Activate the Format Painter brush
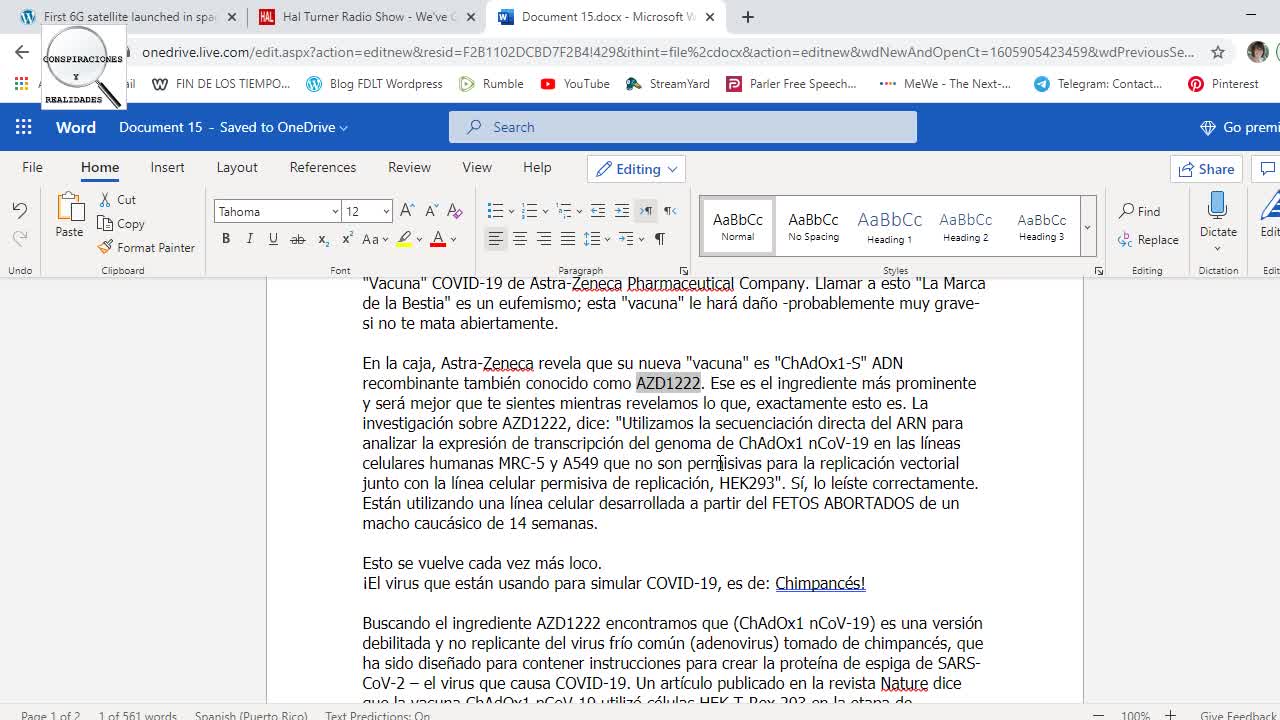This screenshot has width=1280, height=720. [x=146, y=247]
